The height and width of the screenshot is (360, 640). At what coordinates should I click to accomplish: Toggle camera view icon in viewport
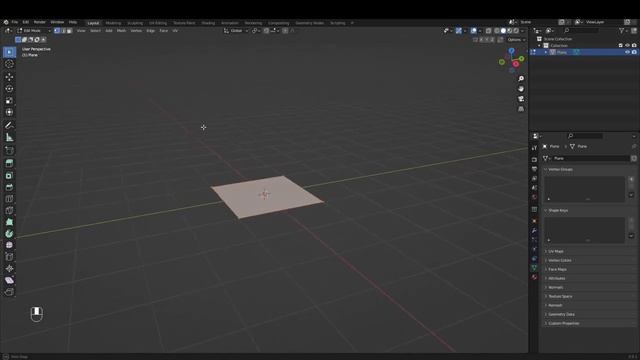(x=521, y=99)
